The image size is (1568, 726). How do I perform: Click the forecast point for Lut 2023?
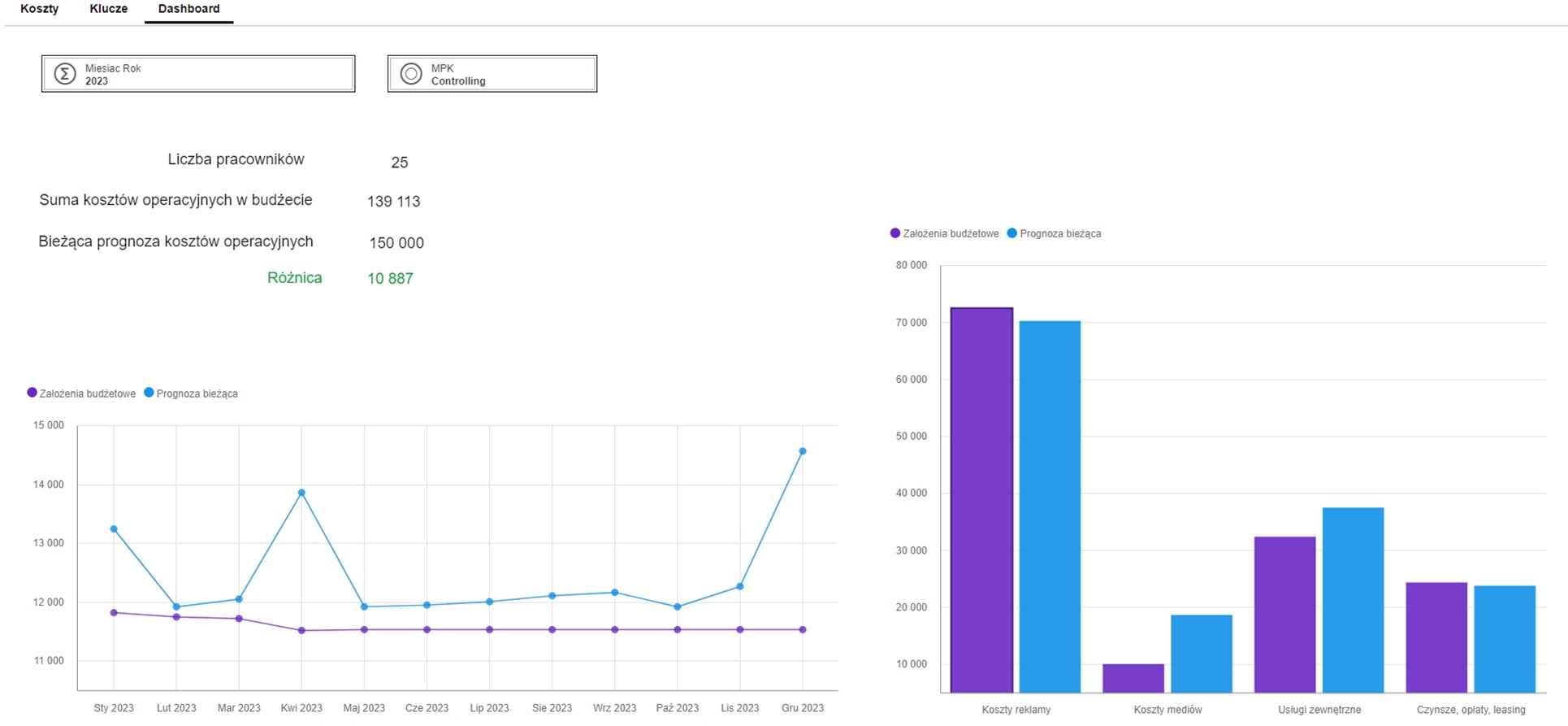pyautogui.click(x=176, y=606)
